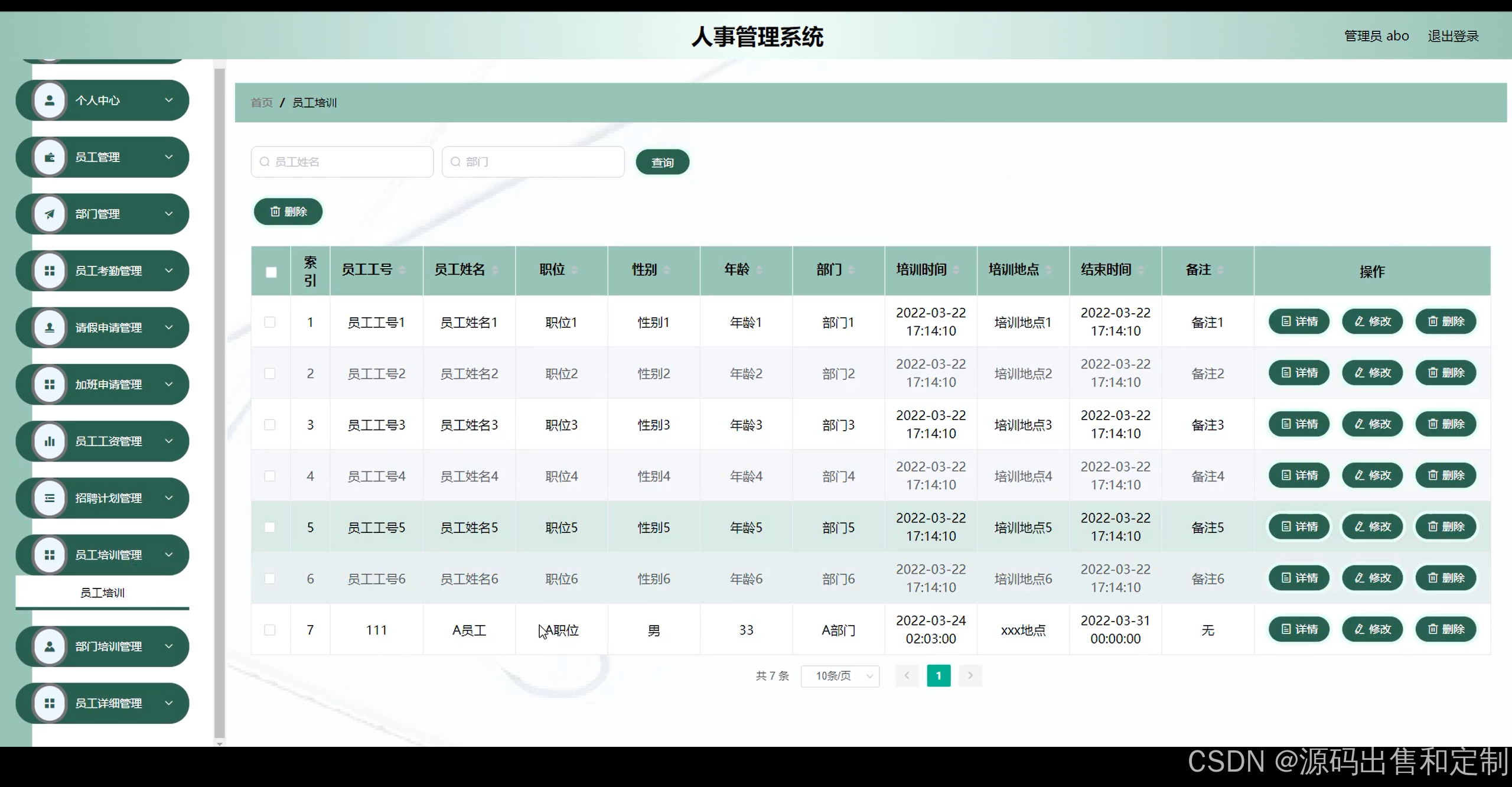Click the 部门管理 paper plane icon
The height and width of the screenshot is (787, 1512).
pyautogui.click(x=50, y=214)
